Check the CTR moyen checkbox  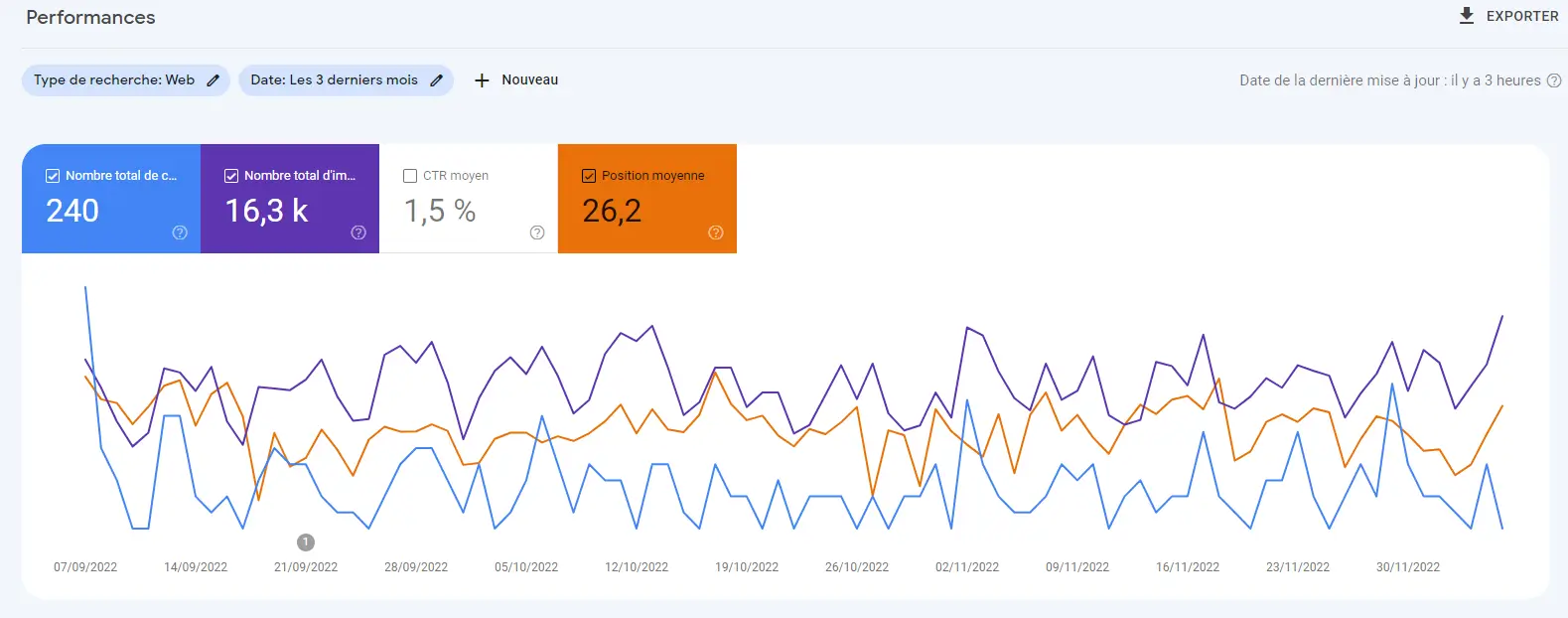click(x=410, y=176)
